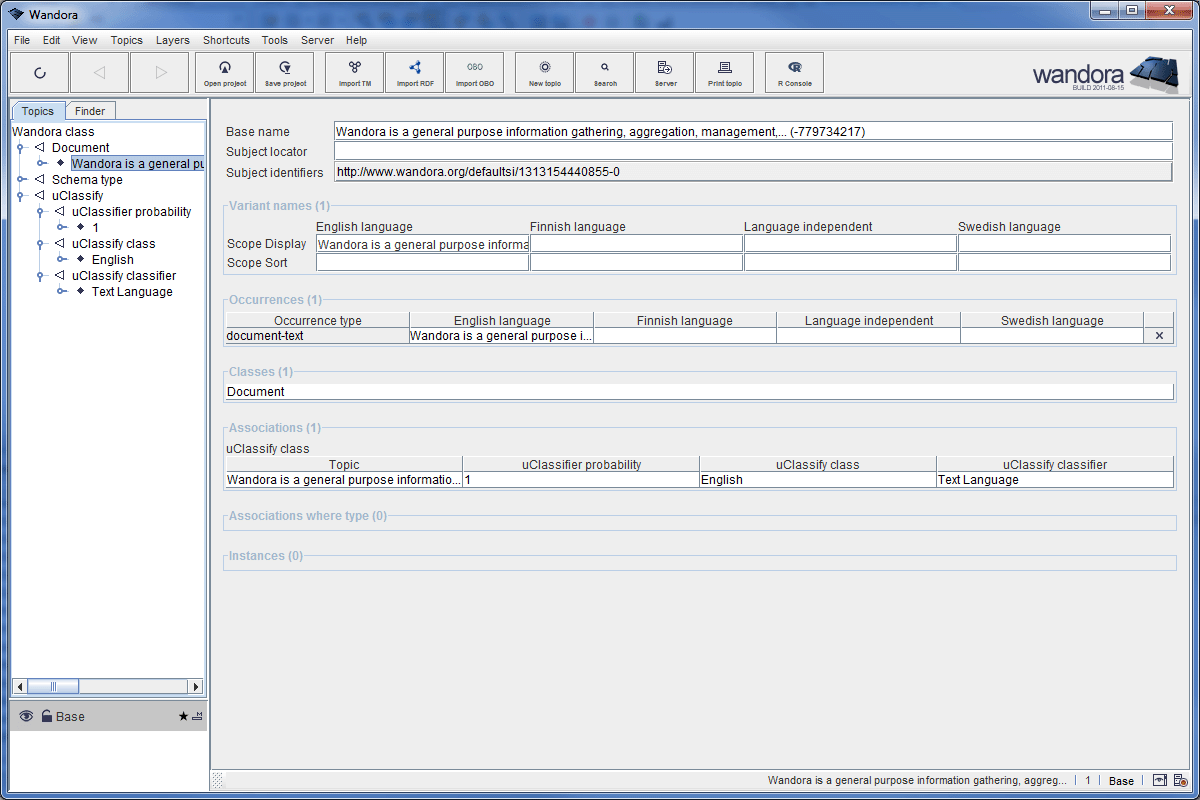
Task: Click the Subject locator input field
Action: pyautogui.click(x=752, y=151)
